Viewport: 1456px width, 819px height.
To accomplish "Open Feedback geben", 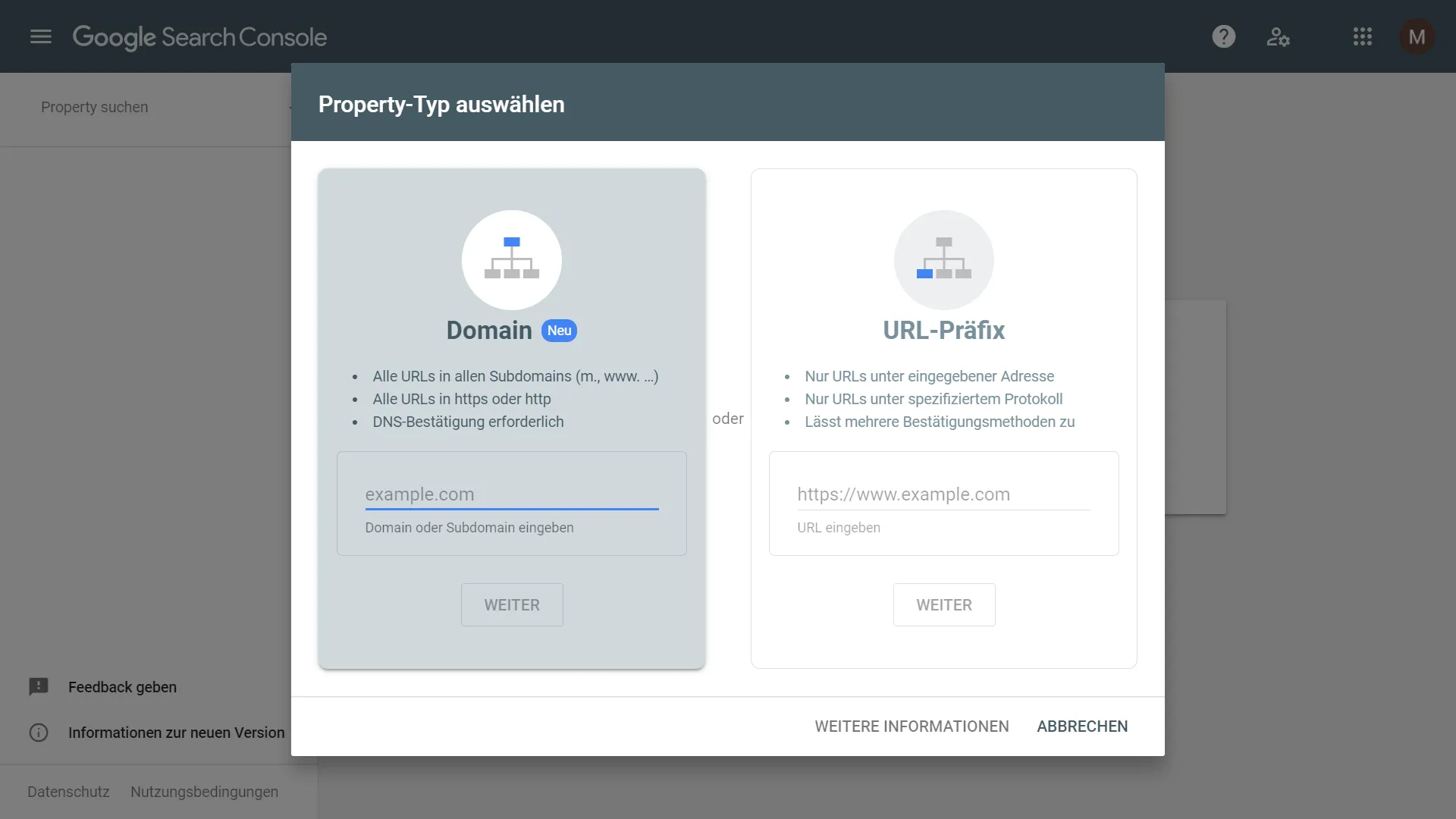I will coord(122,687).
